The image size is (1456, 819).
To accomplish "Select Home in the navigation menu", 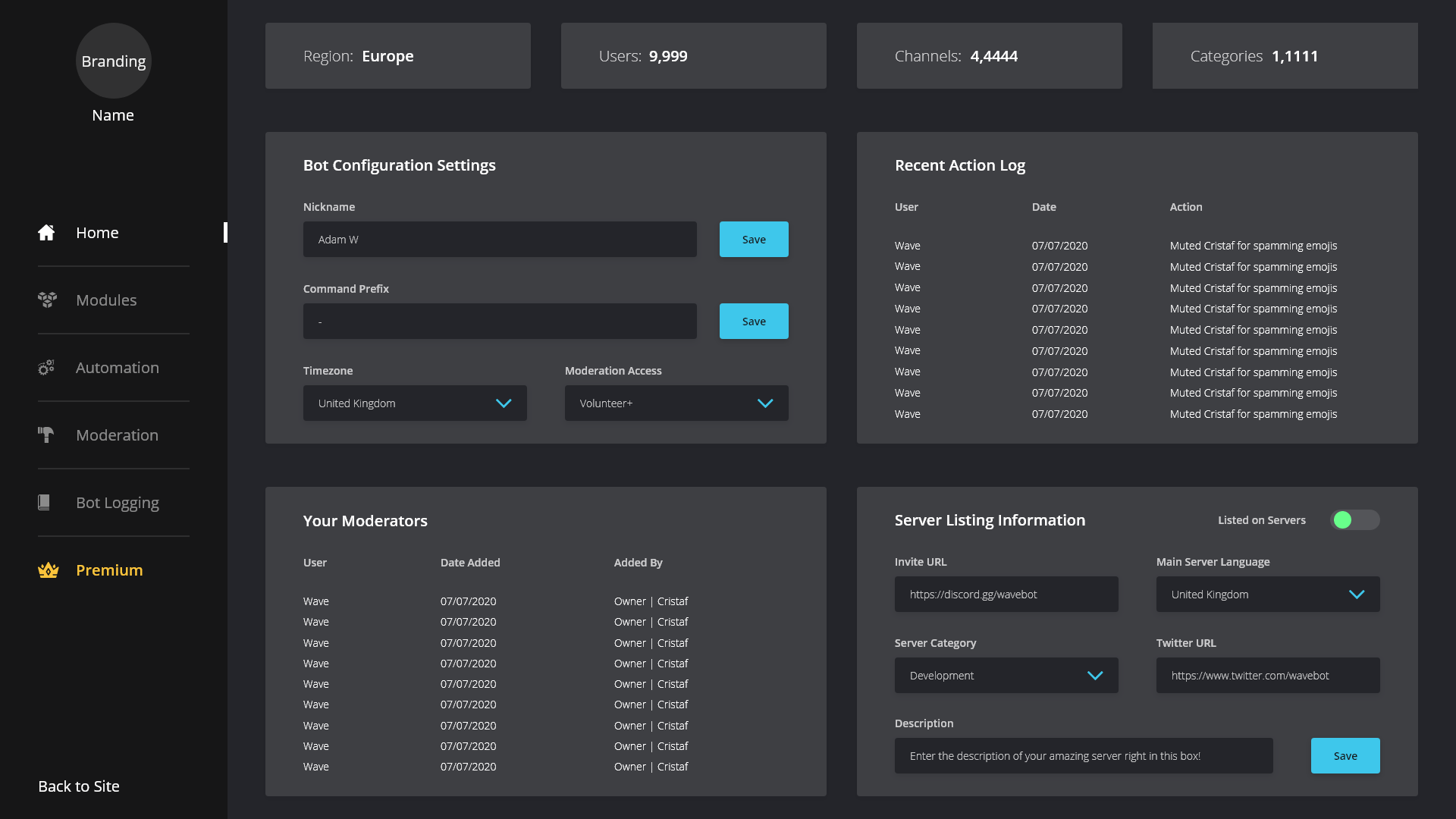I will [x=97, y=232].
